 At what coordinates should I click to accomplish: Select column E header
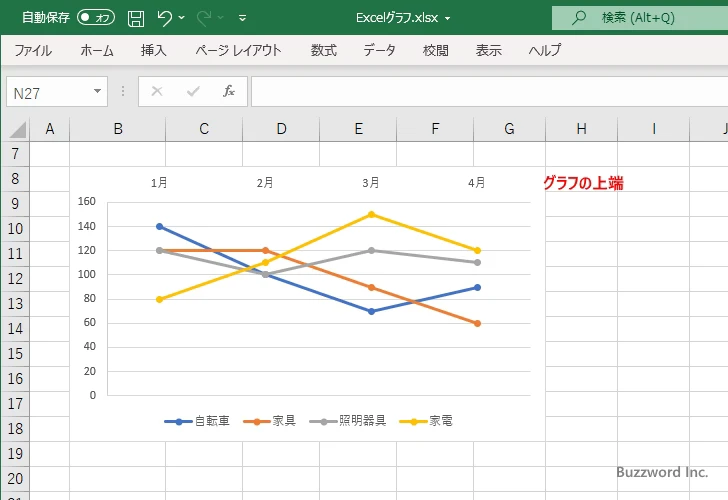click(x=358, y=129)
